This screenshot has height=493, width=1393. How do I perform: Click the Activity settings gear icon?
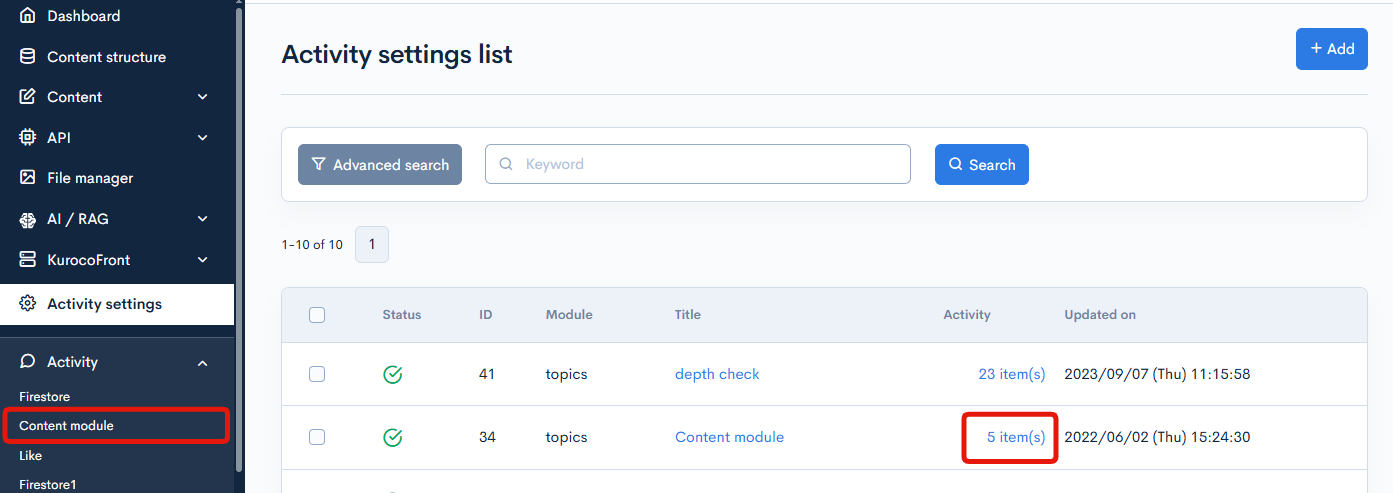tap(28, 304)
